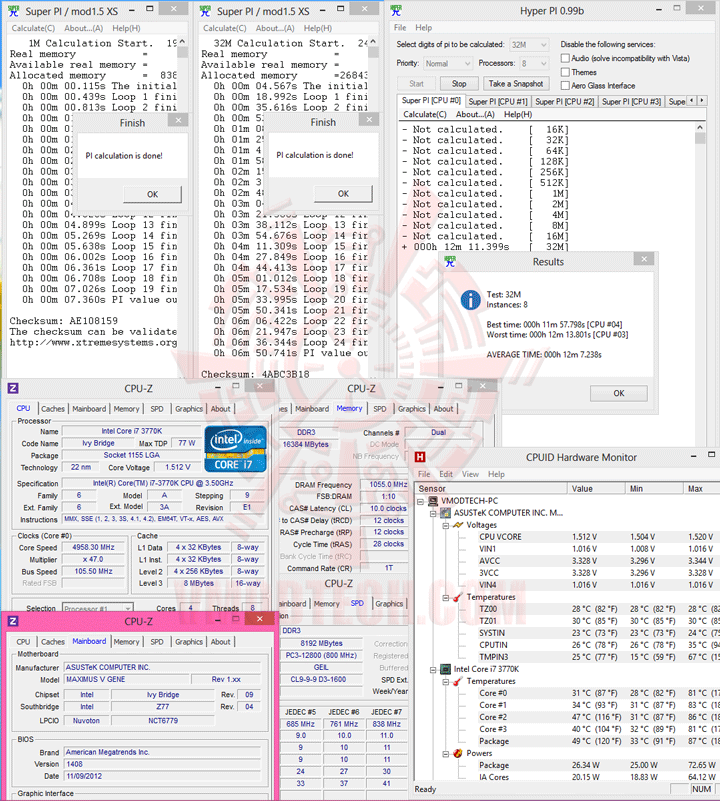
Task: Collapse the ASUSTeK COMPUTER INC. node
Action: click(x=433, y=513)
